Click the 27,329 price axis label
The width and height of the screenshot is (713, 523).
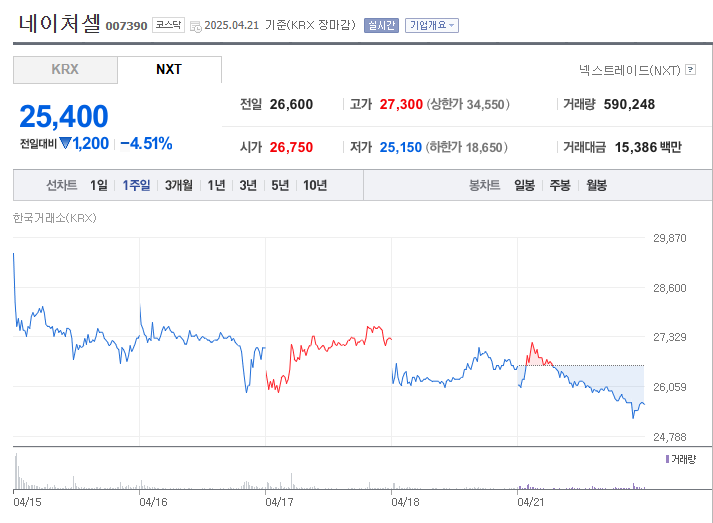click(x=670, y=337)
